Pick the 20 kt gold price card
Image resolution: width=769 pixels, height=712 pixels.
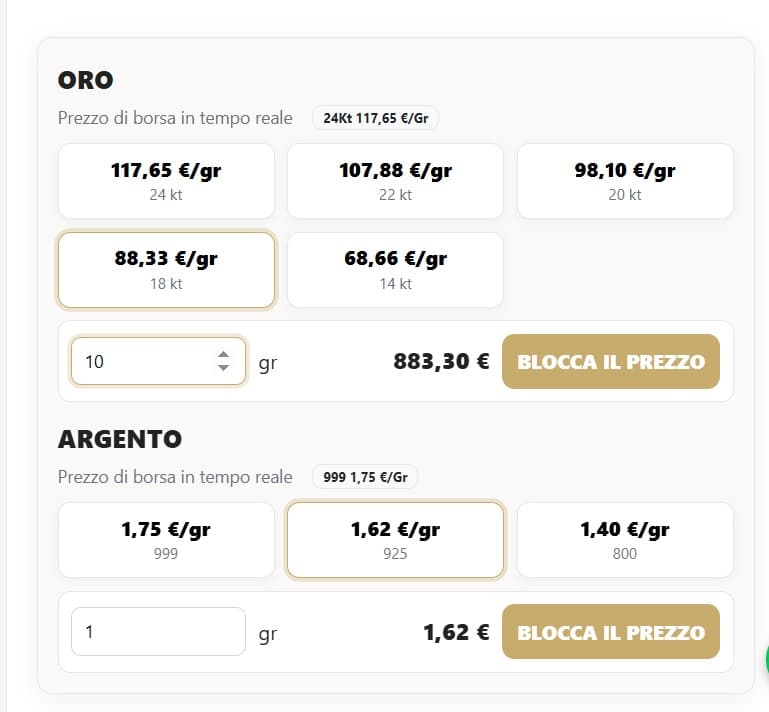[x=624, y=181]
